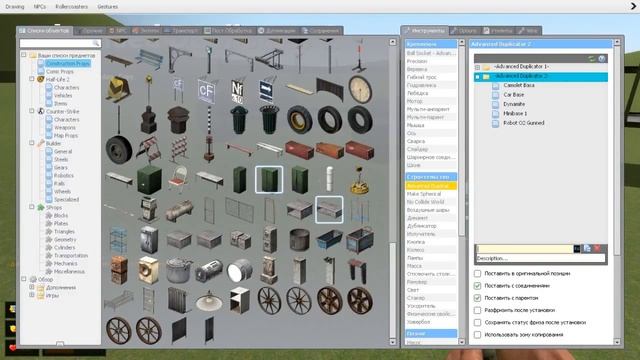
Task: Click the arrow at top-right corner
Action: pyautogui.click(x=633, y=6)
